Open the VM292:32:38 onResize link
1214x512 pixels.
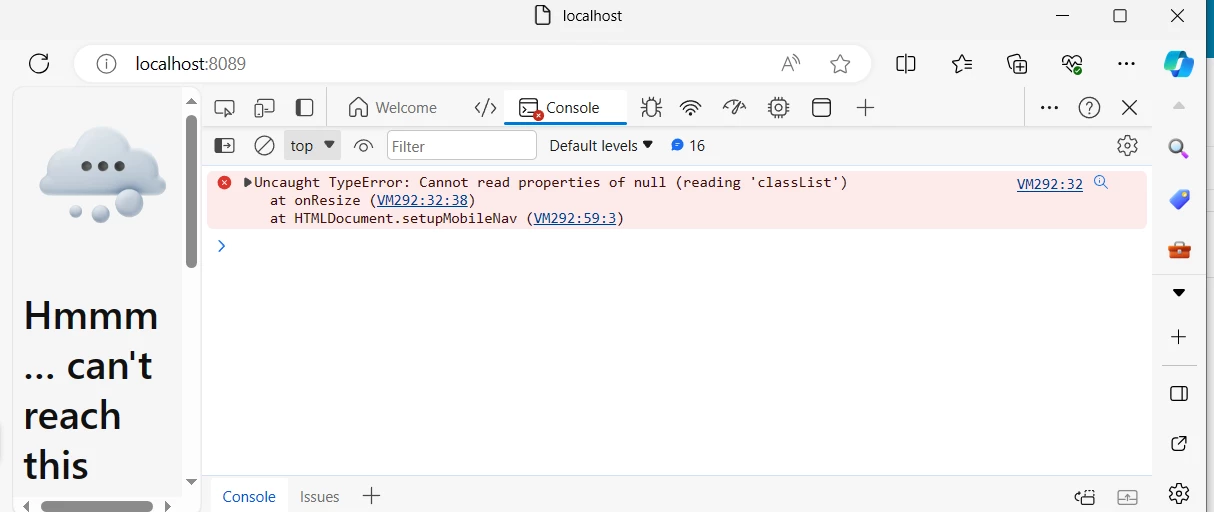click(423, 200)
